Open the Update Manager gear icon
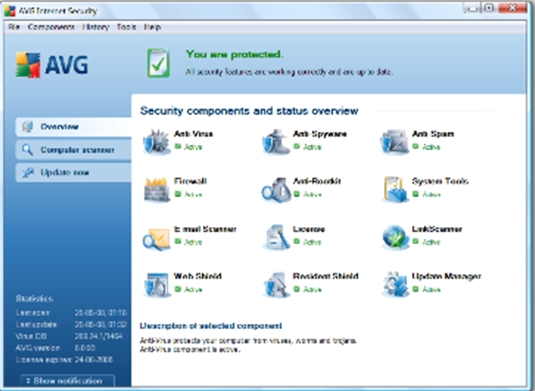Image resolution: width=535 pixels, height=391 pixels. tap(395, 285)
